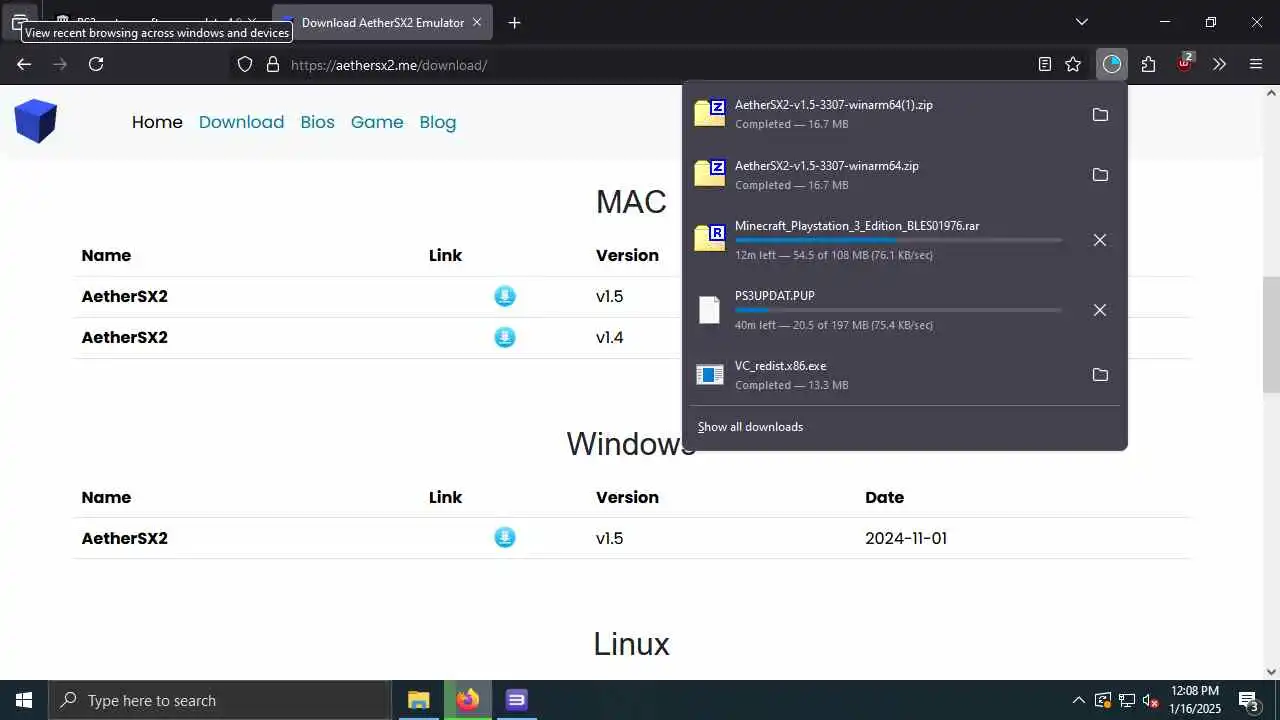Screen dimensions: 1280x720
Task: Open the notification center icon
Action: pyautogui.click(x=1248, y=700)
